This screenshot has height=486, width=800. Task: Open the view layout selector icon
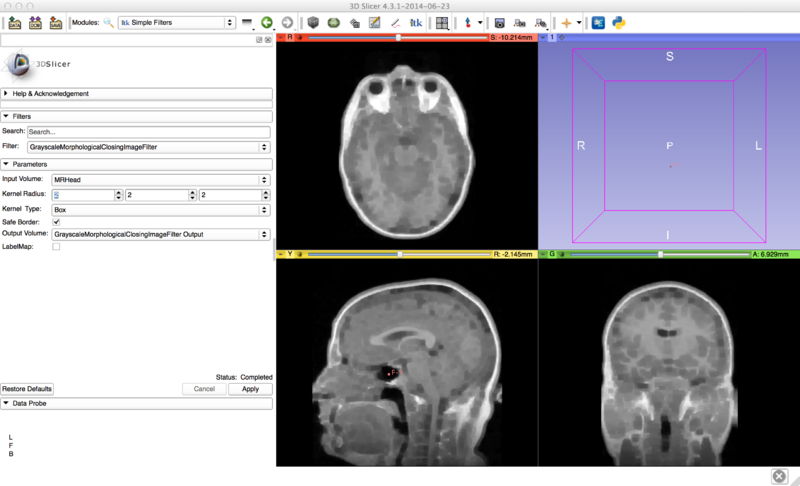(442, 23)
